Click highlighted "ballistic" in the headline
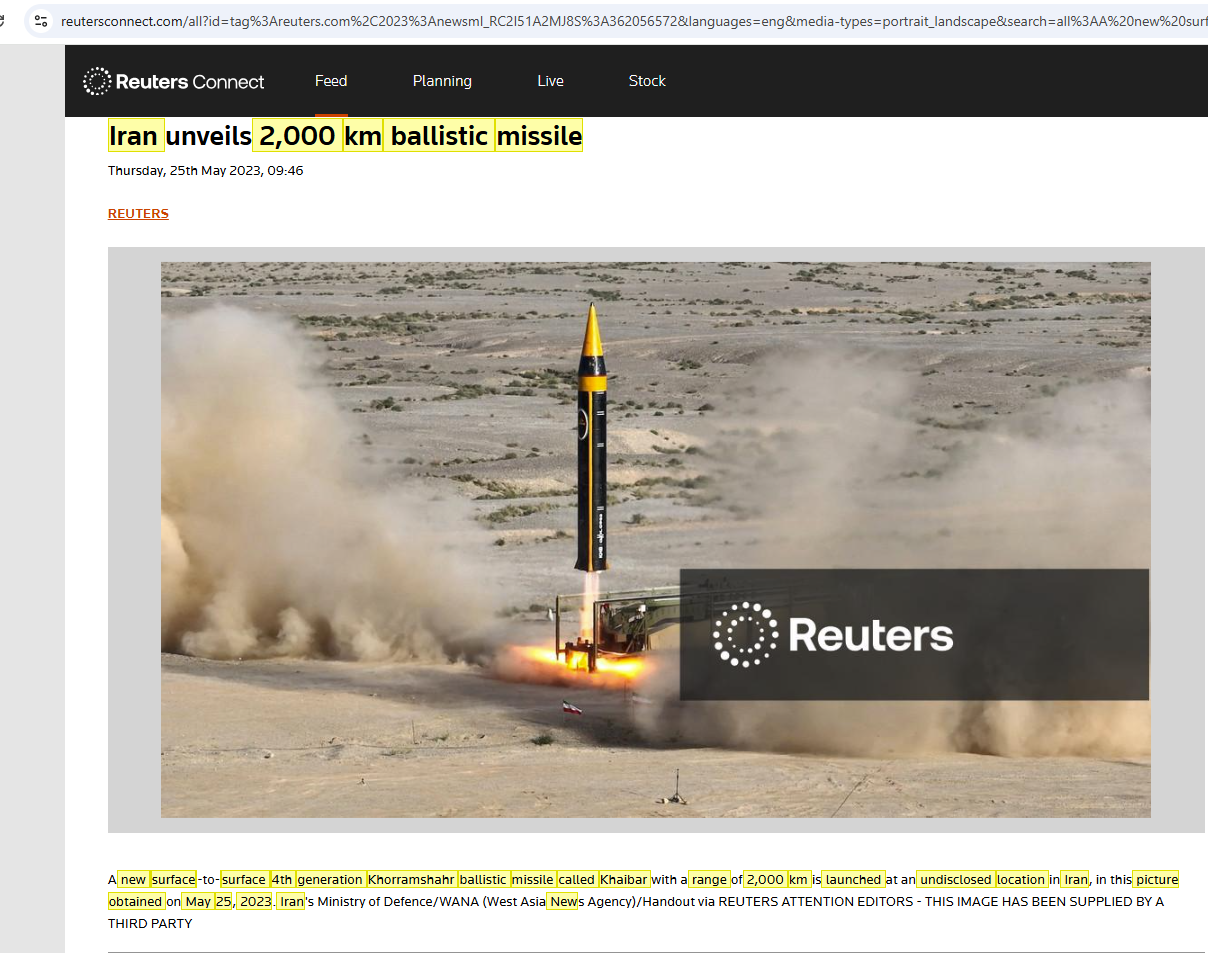The width and height of the screenshot is (1208, 953). point(439,136)
